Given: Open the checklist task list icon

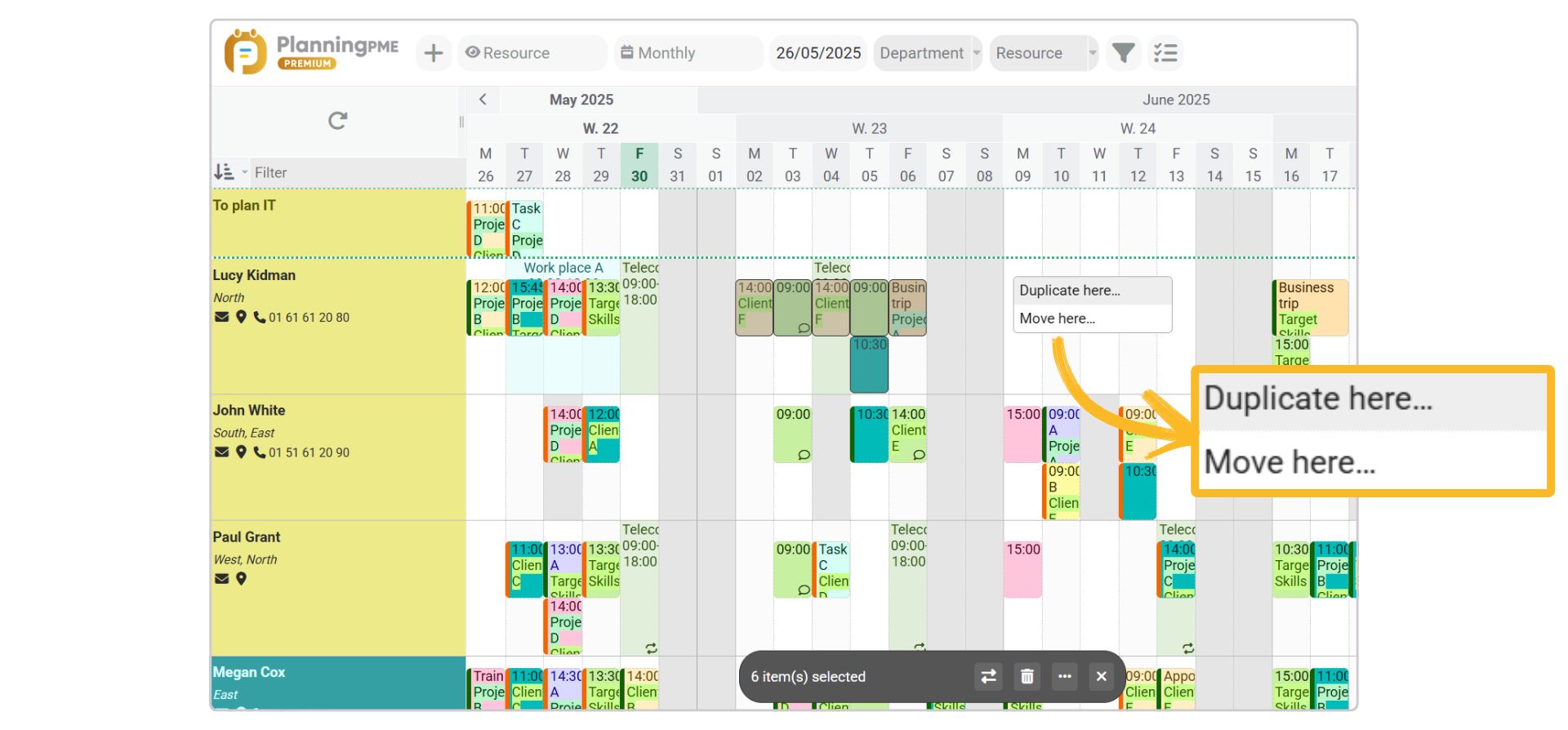Looking at the screenshot, I should tap(1165, 54).
